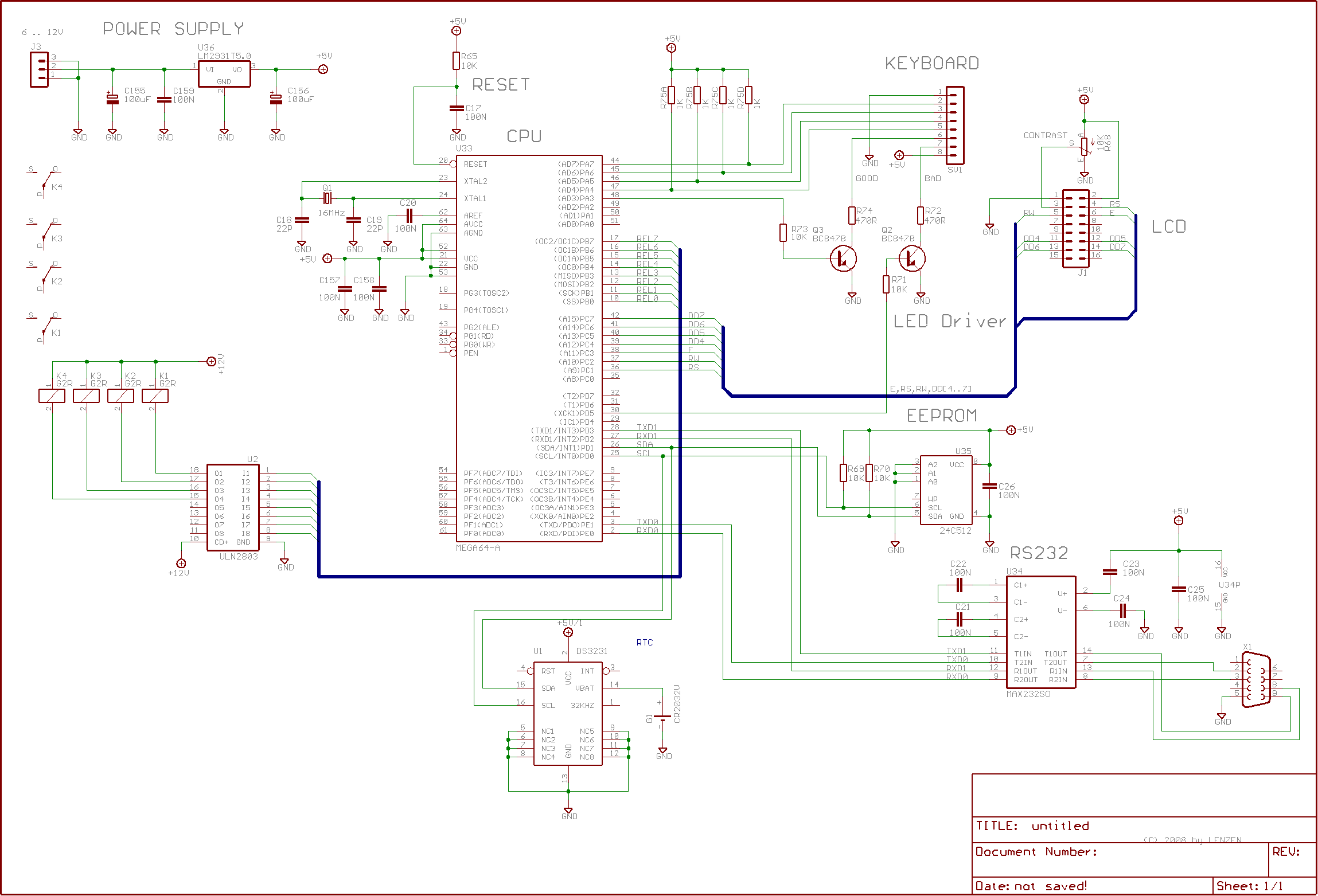Select the C17 100N reset capacitor

pyautogui.click(x=457, y=108)
